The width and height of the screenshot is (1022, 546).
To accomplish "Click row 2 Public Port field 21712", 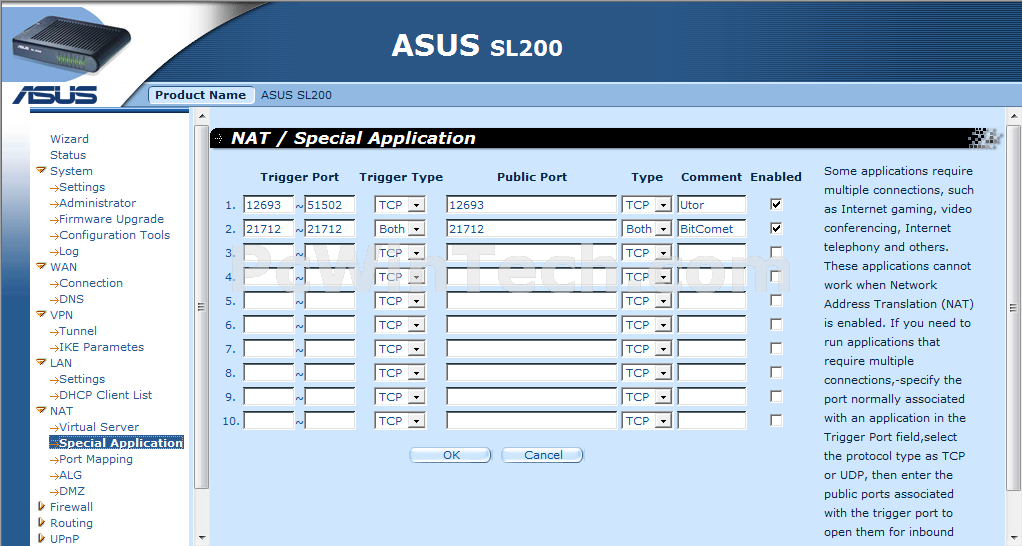I will tap(531, 229).
